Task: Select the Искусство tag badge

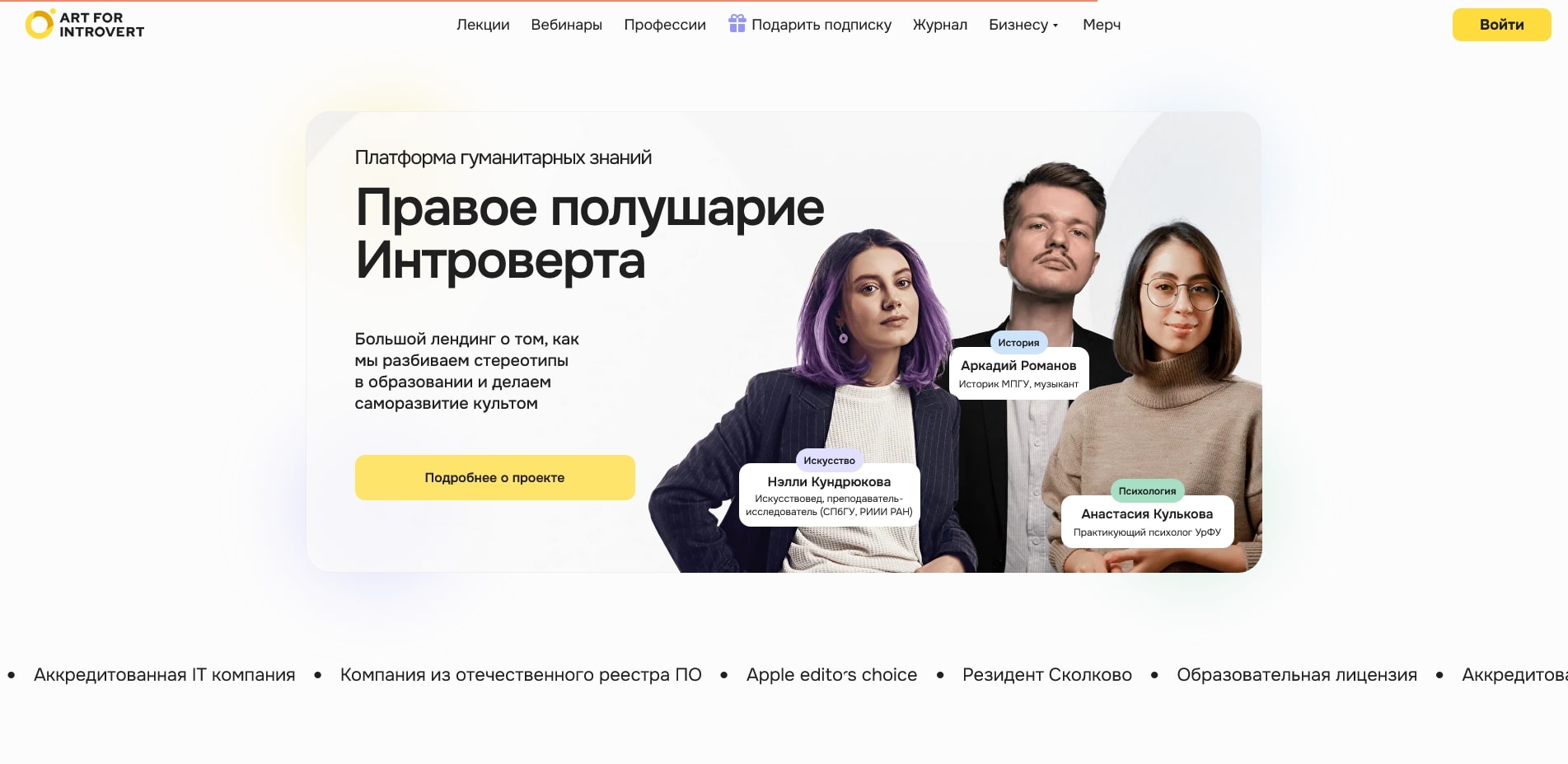Action: point(829,460)
